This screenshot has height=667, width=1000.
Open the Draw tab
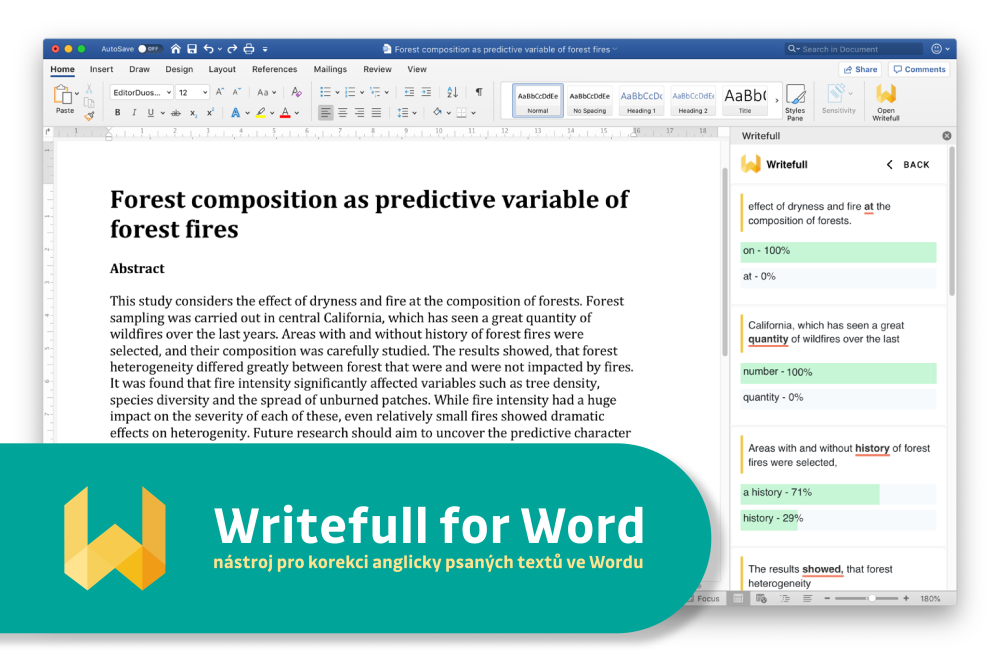(139, 69)
